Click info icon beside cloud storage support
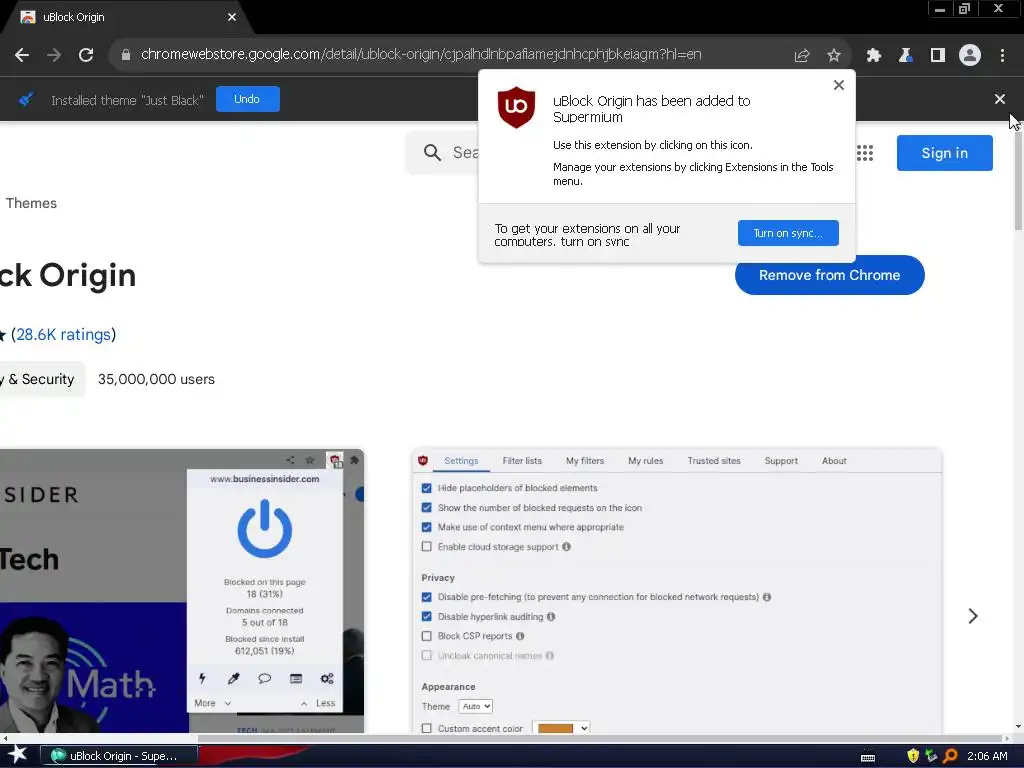The height and width of the screenshot is (768, 1024). [566, 547]
